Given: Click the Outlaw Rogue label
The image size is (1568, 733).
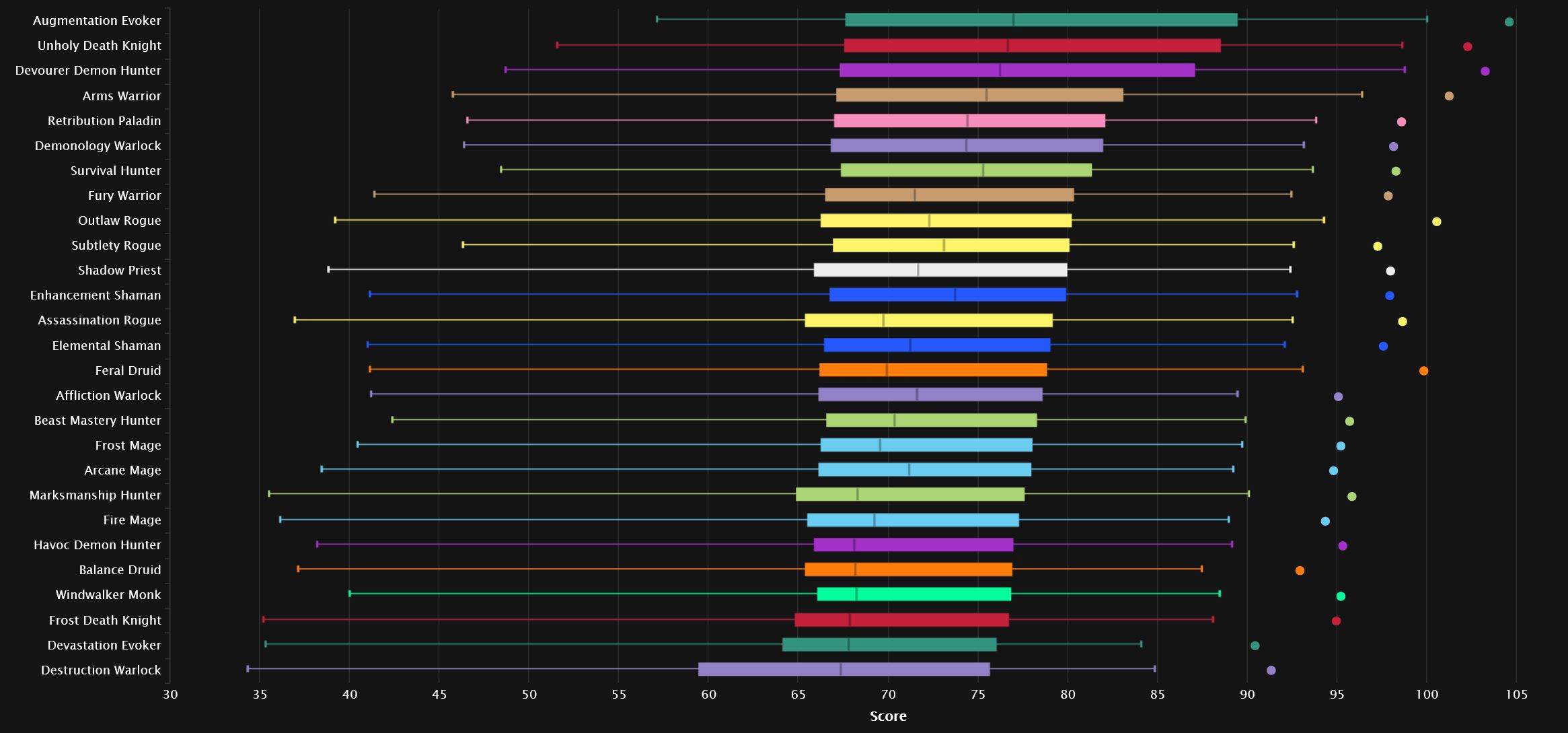Looking at the screenshot, I should pos(119,220).
